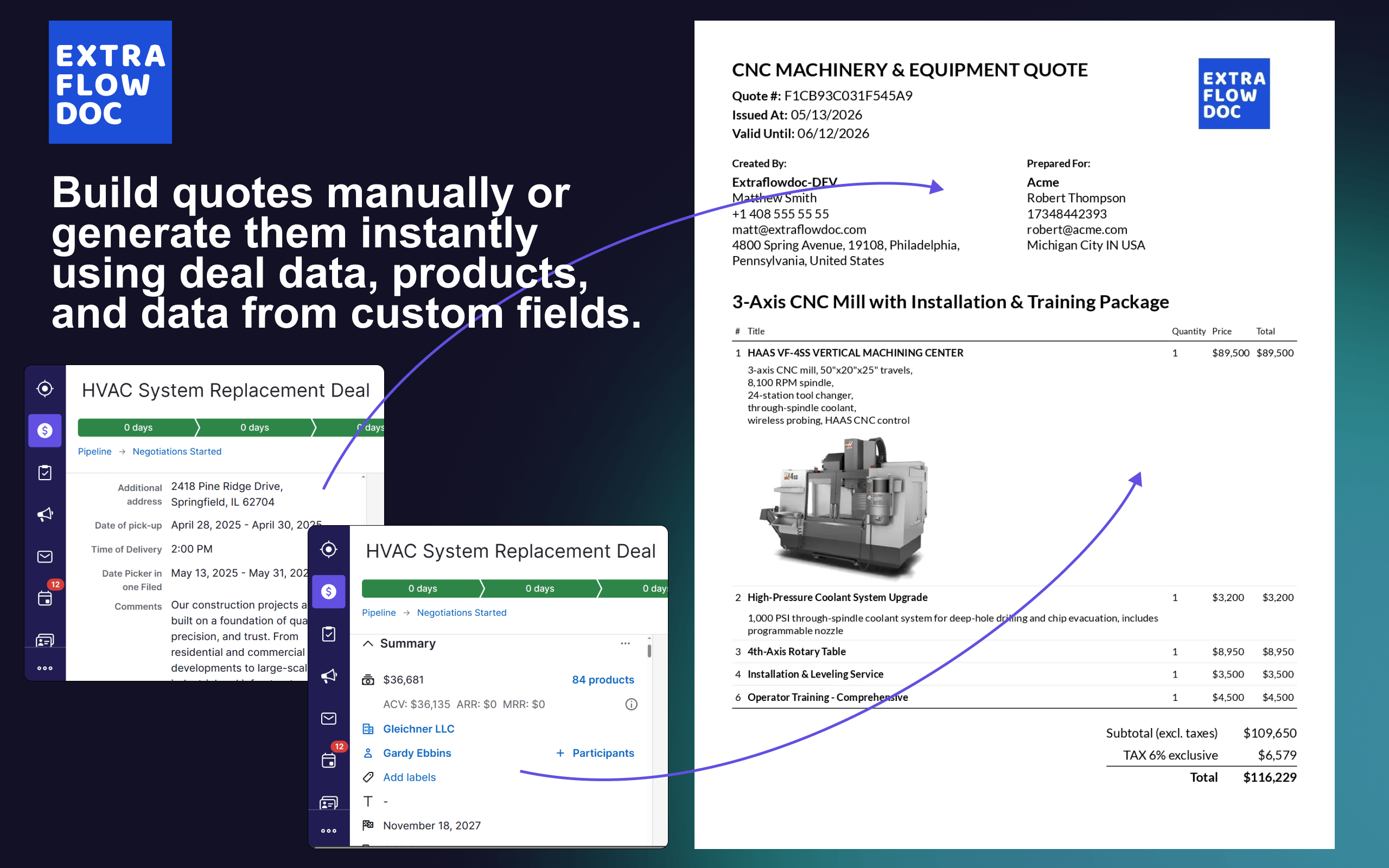1389x868 pixels.
Task: Open the Summary section three-dot options menu
Action: tap(626, 643)
